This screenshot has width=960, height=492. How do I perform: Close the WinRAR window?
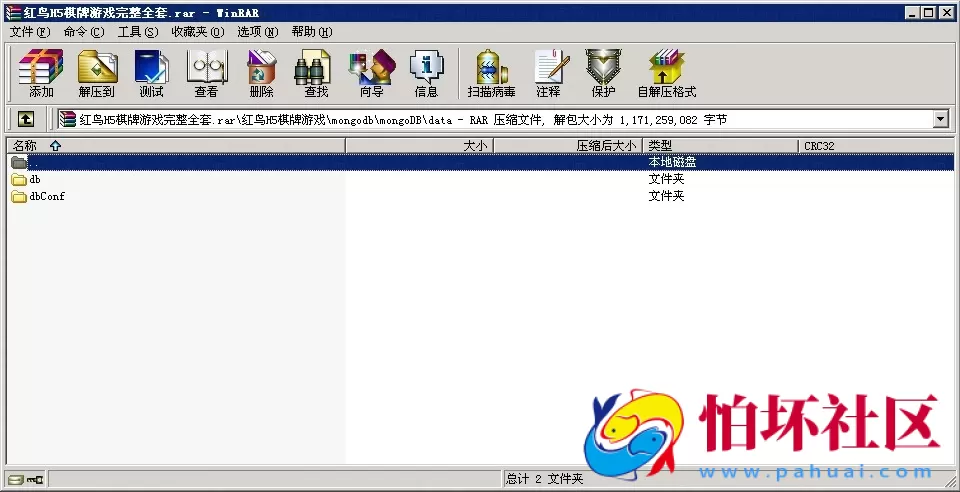click(x=946, y=13)
